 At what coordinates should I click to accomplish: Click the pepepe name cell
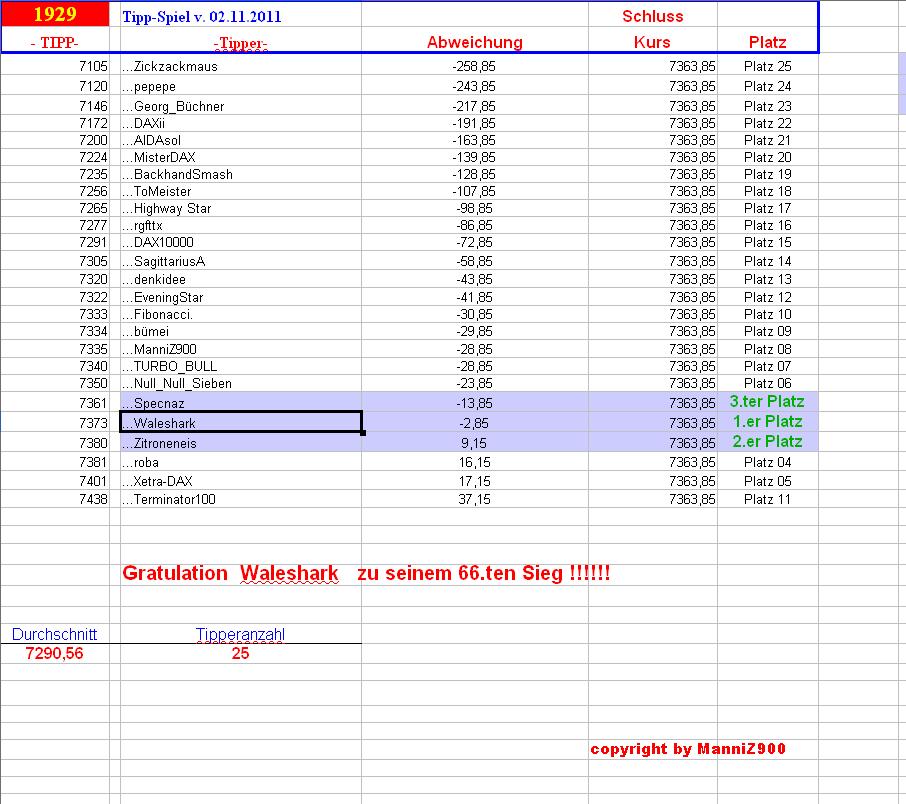point(240,86)
